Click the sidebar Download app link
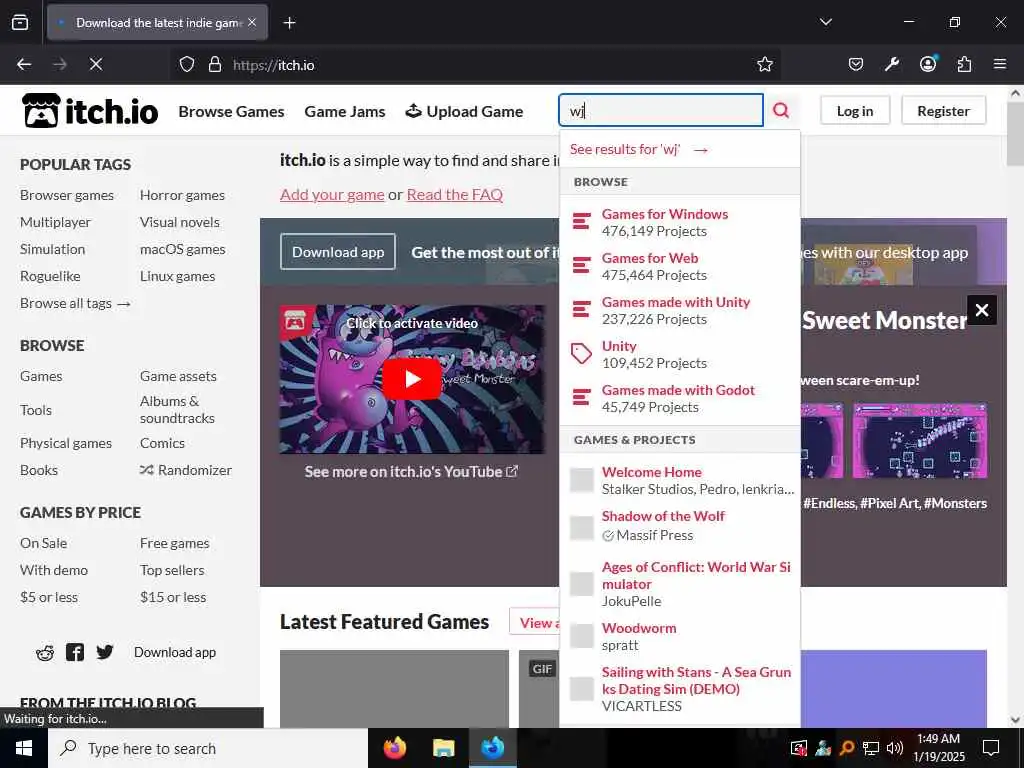The height and width of the screenshot is (768, 1024). tap(175, 652)
